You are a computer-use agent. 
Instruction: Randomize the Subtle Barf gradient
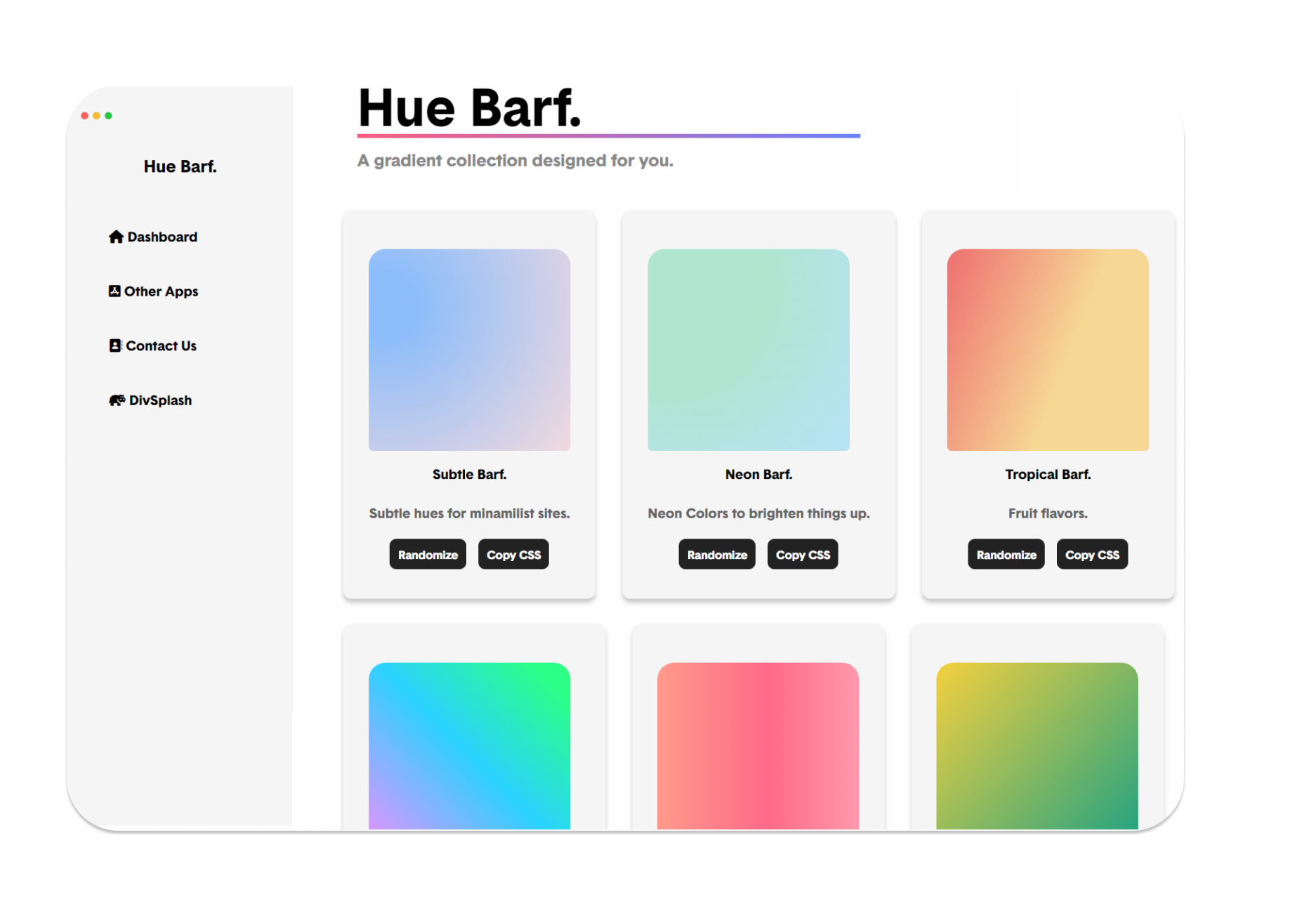click(428, 555)
